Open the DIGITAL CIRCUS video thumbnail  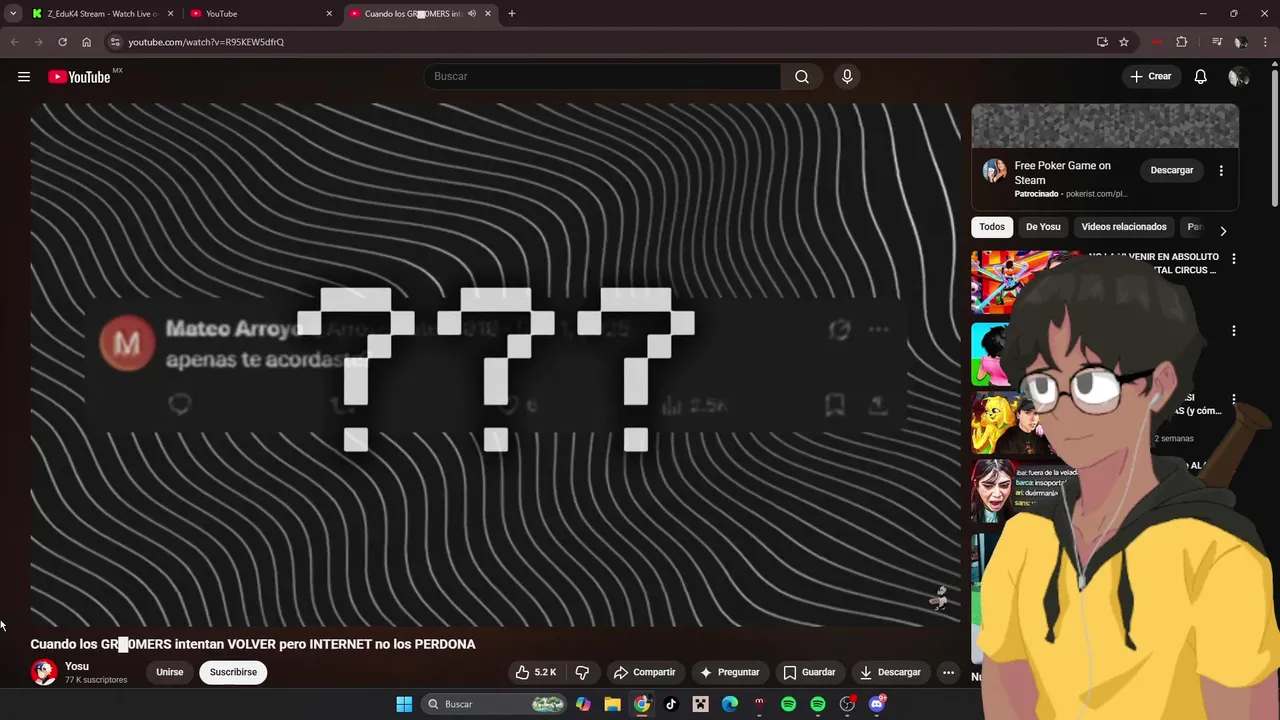coord(1026,282)
